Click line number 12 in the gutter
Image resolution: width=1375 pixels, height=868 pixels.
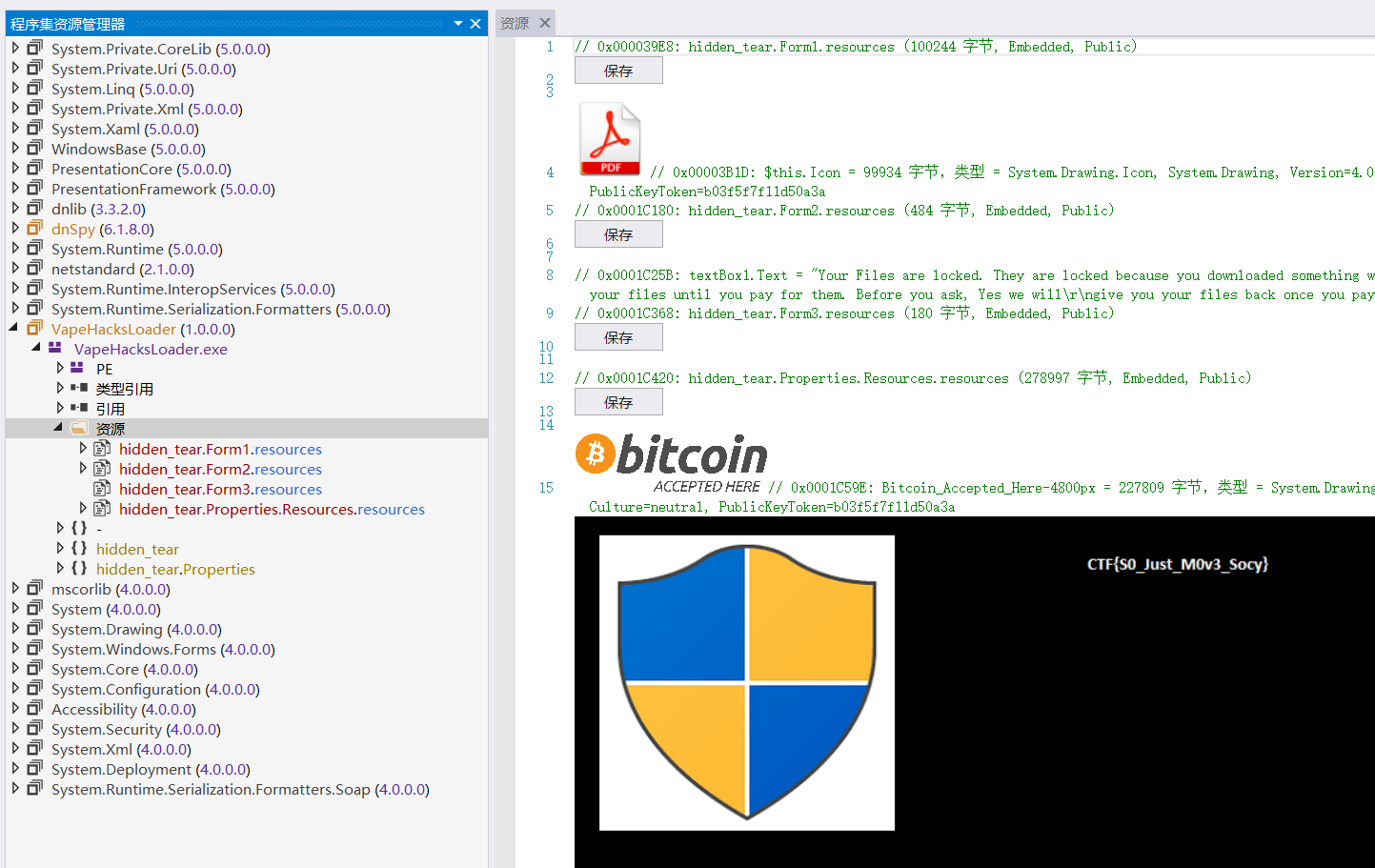(x=546, y=378)
